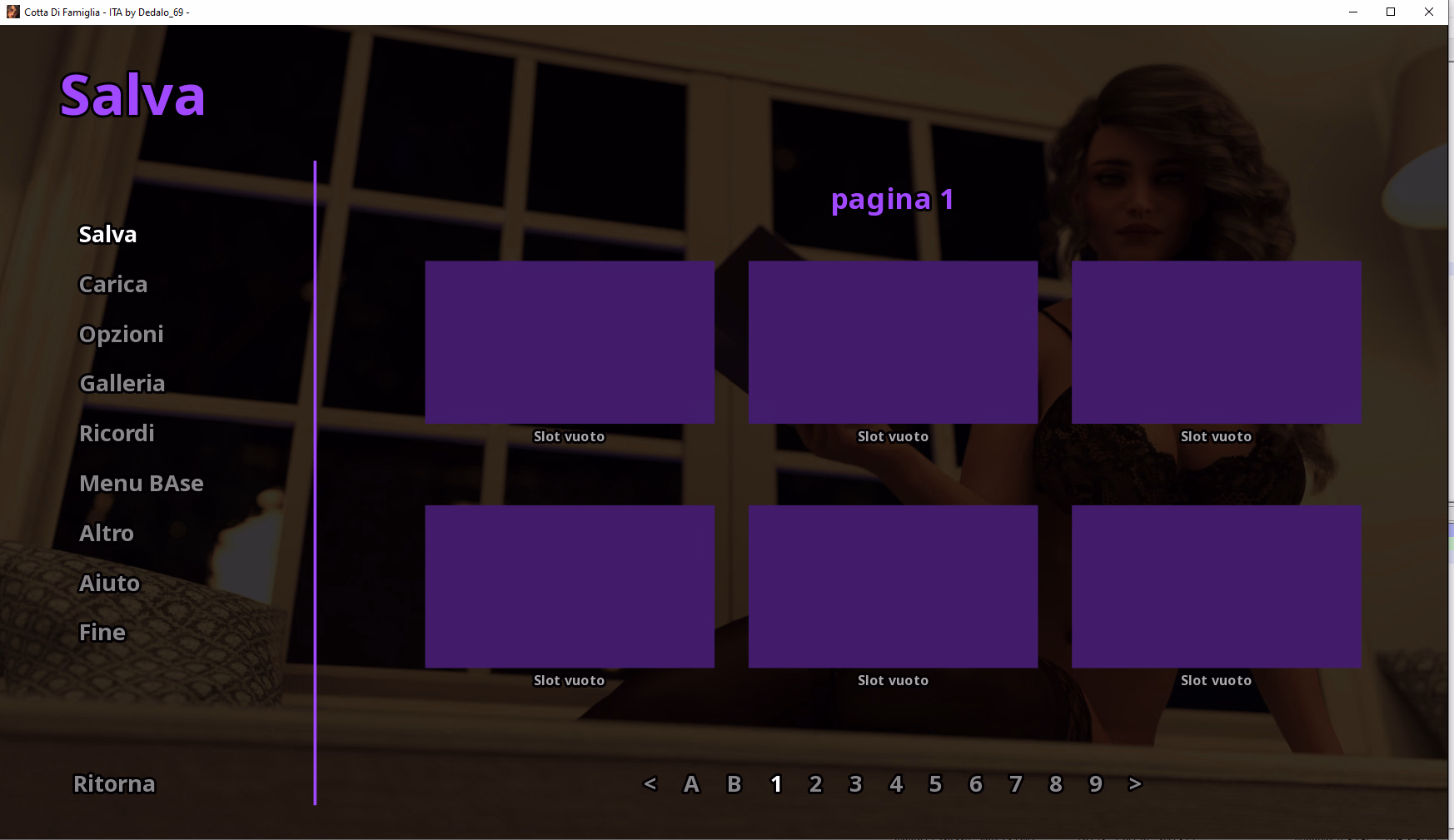
Task: Edit the 'pagina 1' page title
Action: 893,200
